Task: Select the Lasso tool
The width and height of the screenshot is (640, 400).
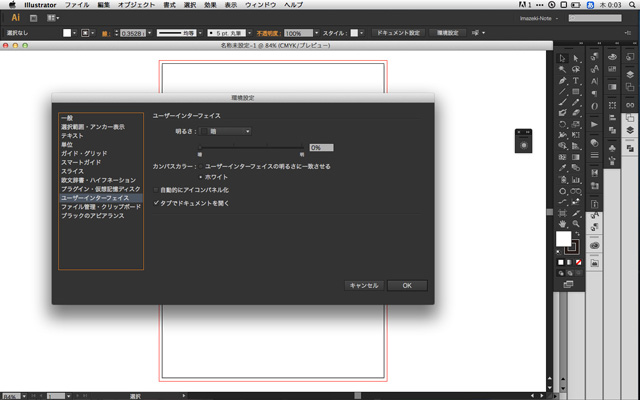Action: (576, 69)
